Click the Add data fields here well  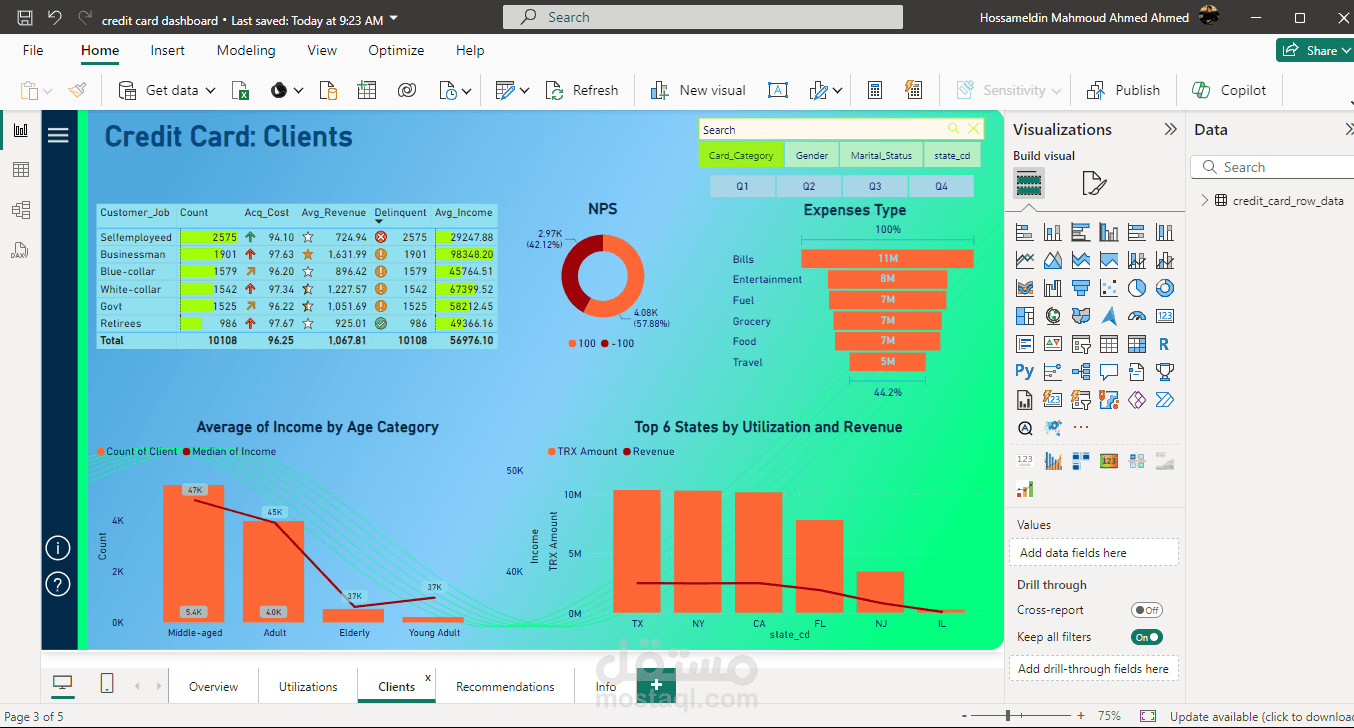coord(1094,552)
